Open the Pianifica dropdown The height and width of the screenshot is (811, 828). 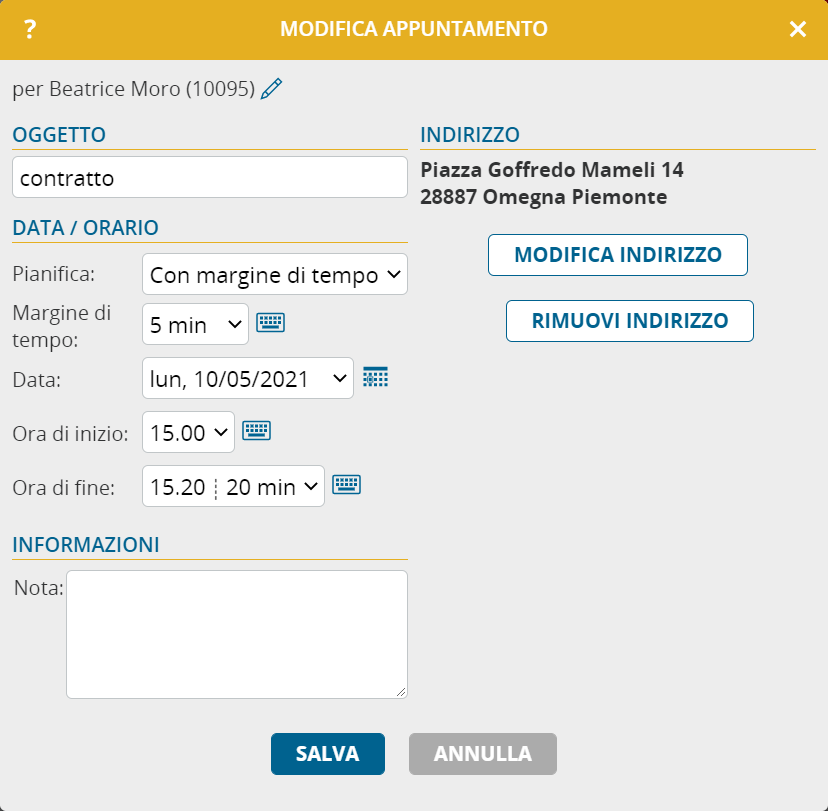(x=275, y=275)
